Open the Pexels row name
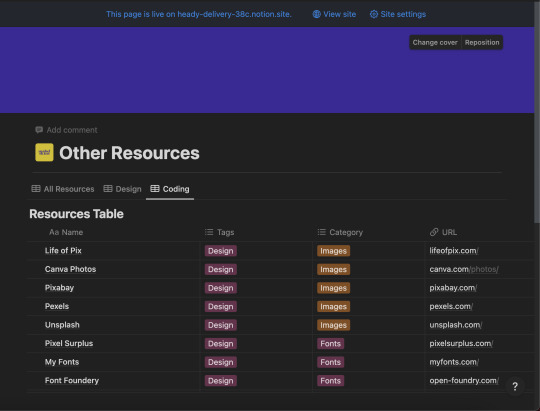This screenshot has width=540, height=411. coord(57,307)
